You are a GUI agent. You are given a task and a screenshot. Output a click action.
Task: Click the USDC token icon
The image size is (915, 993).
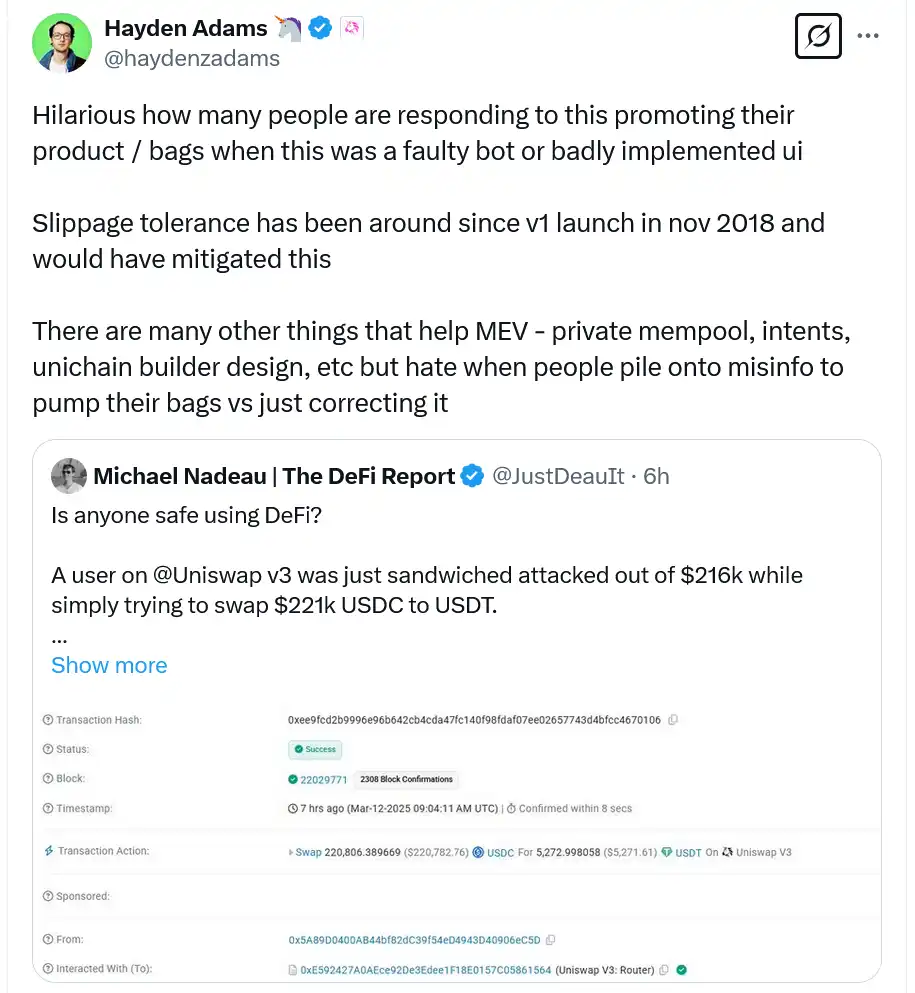point(478,852)
